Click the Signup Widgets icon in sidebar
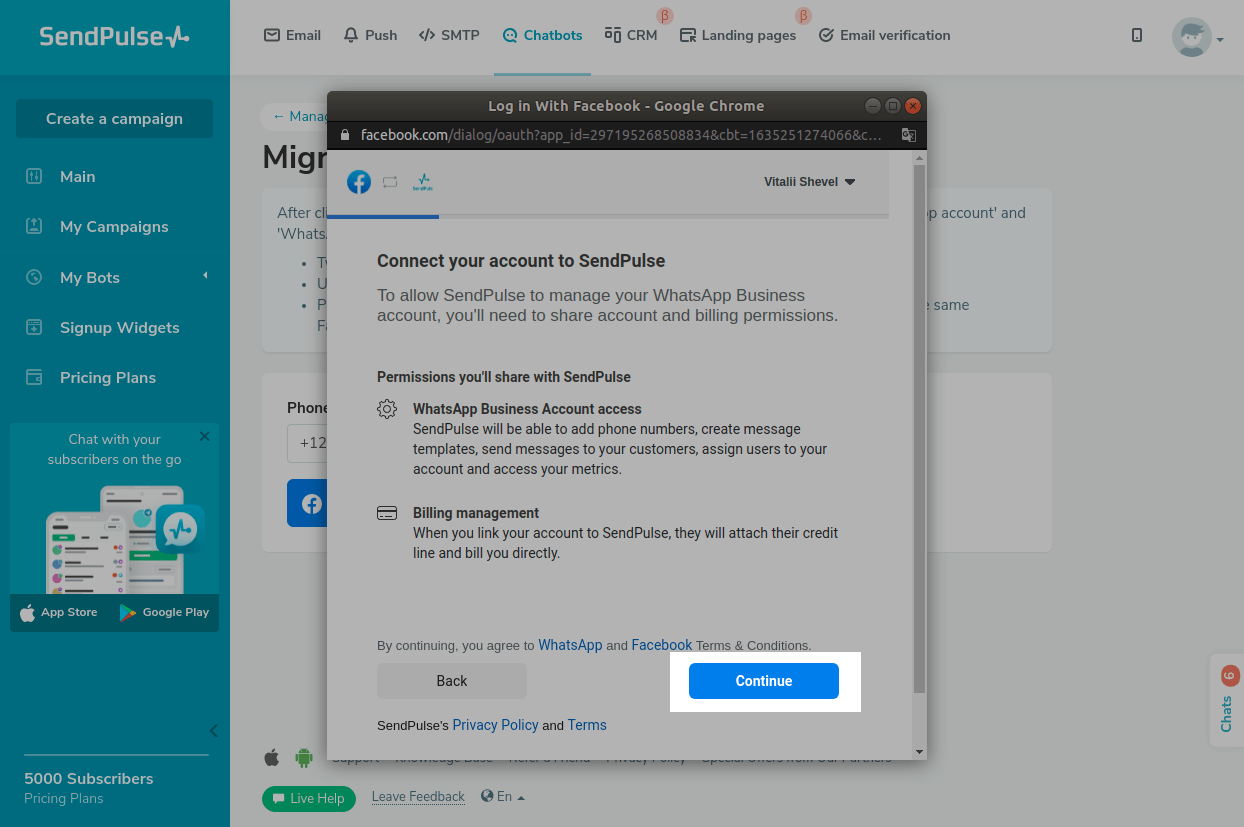Screen dimensions: 1244x827 34,327
